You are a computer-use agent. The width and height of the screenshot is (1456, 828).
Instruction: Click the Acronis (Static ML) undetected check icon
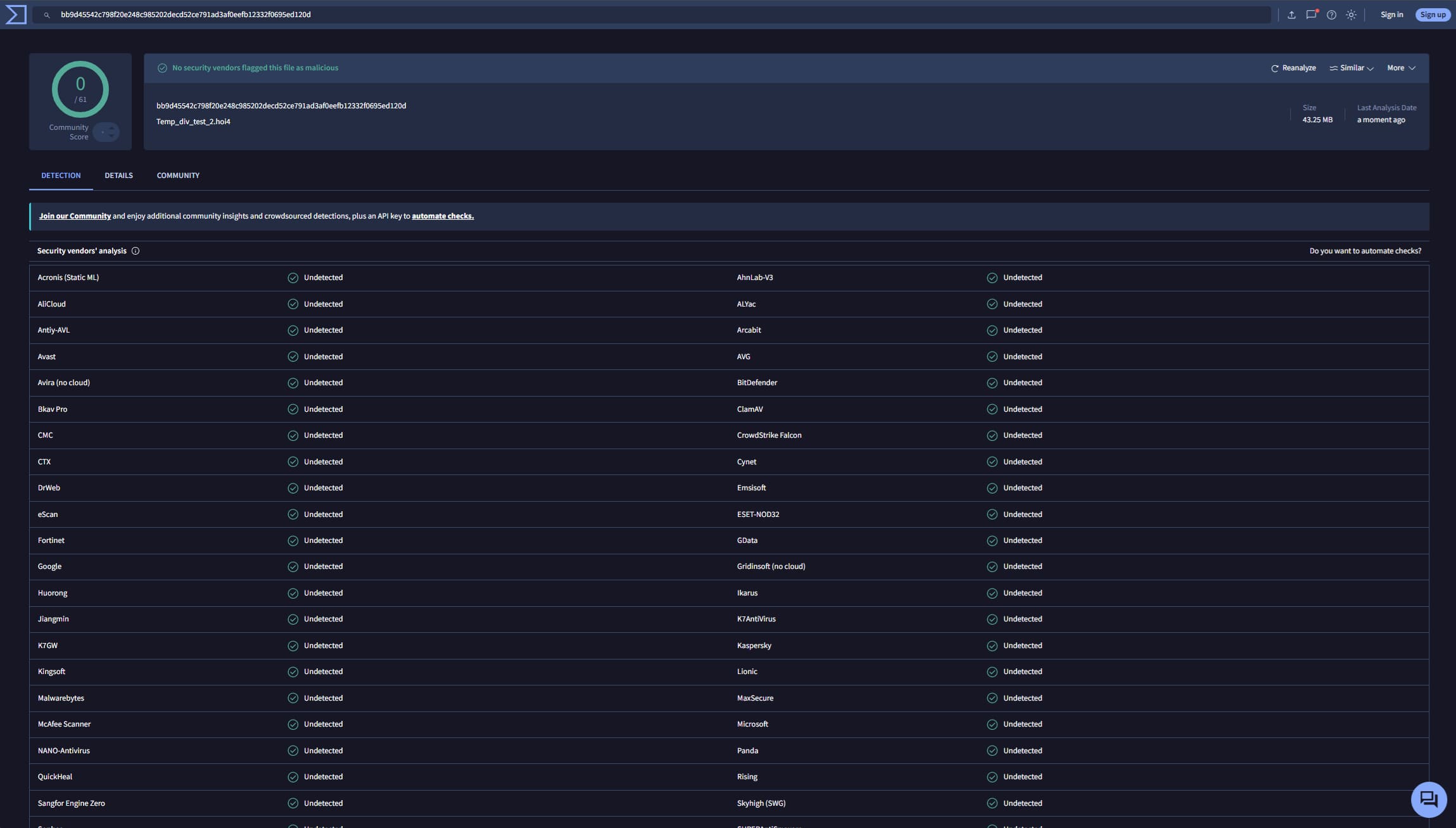[293, 277]
